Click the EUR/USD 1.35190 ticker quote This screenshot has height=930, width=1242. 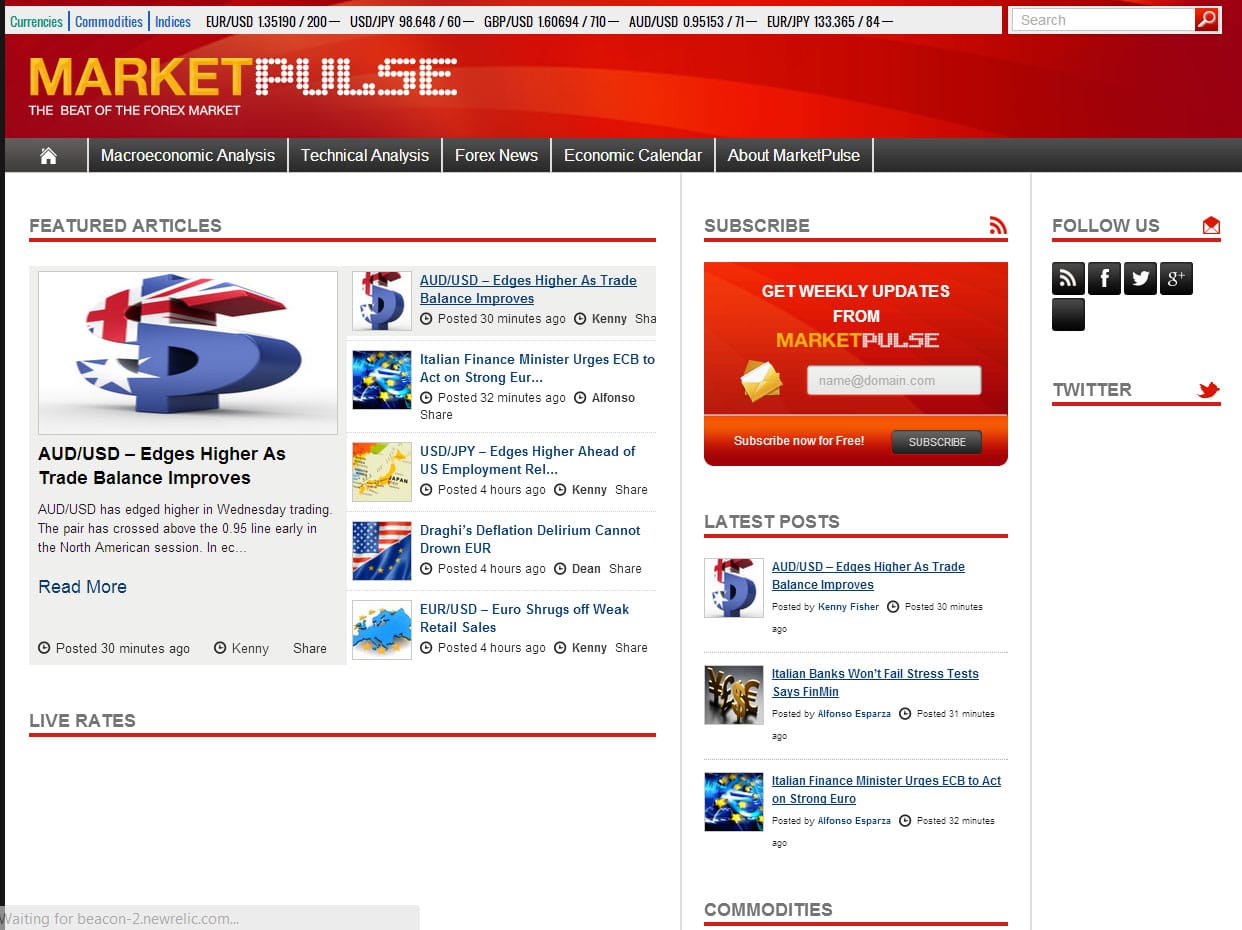[272, 21]
